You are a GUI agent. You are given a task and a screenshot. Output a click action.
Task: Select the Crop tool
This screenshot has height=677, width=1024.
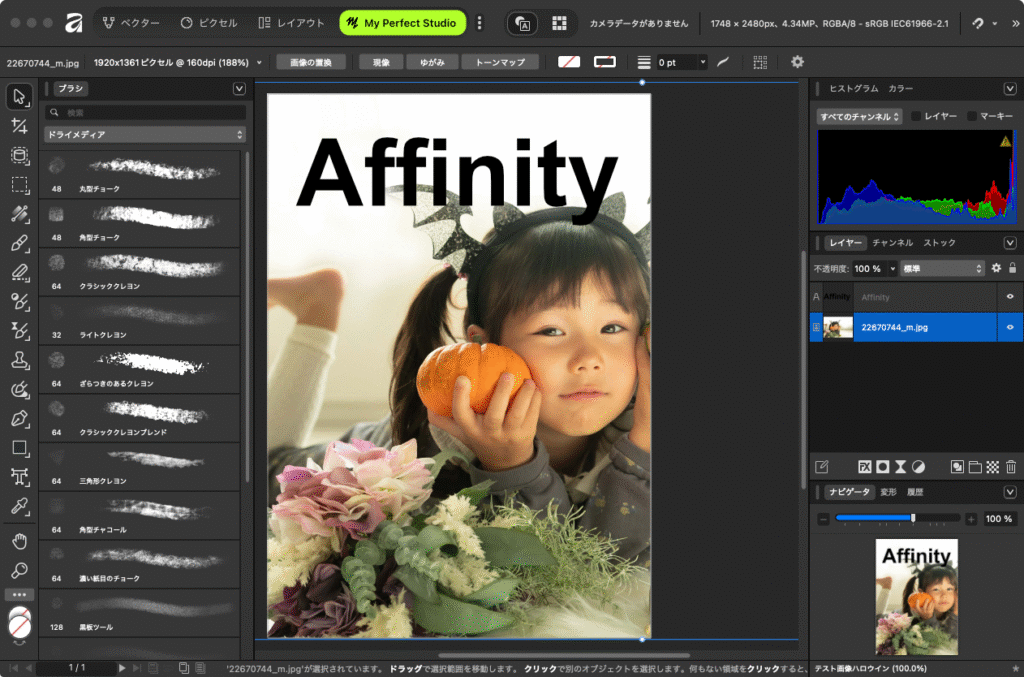tap(19, 126)
